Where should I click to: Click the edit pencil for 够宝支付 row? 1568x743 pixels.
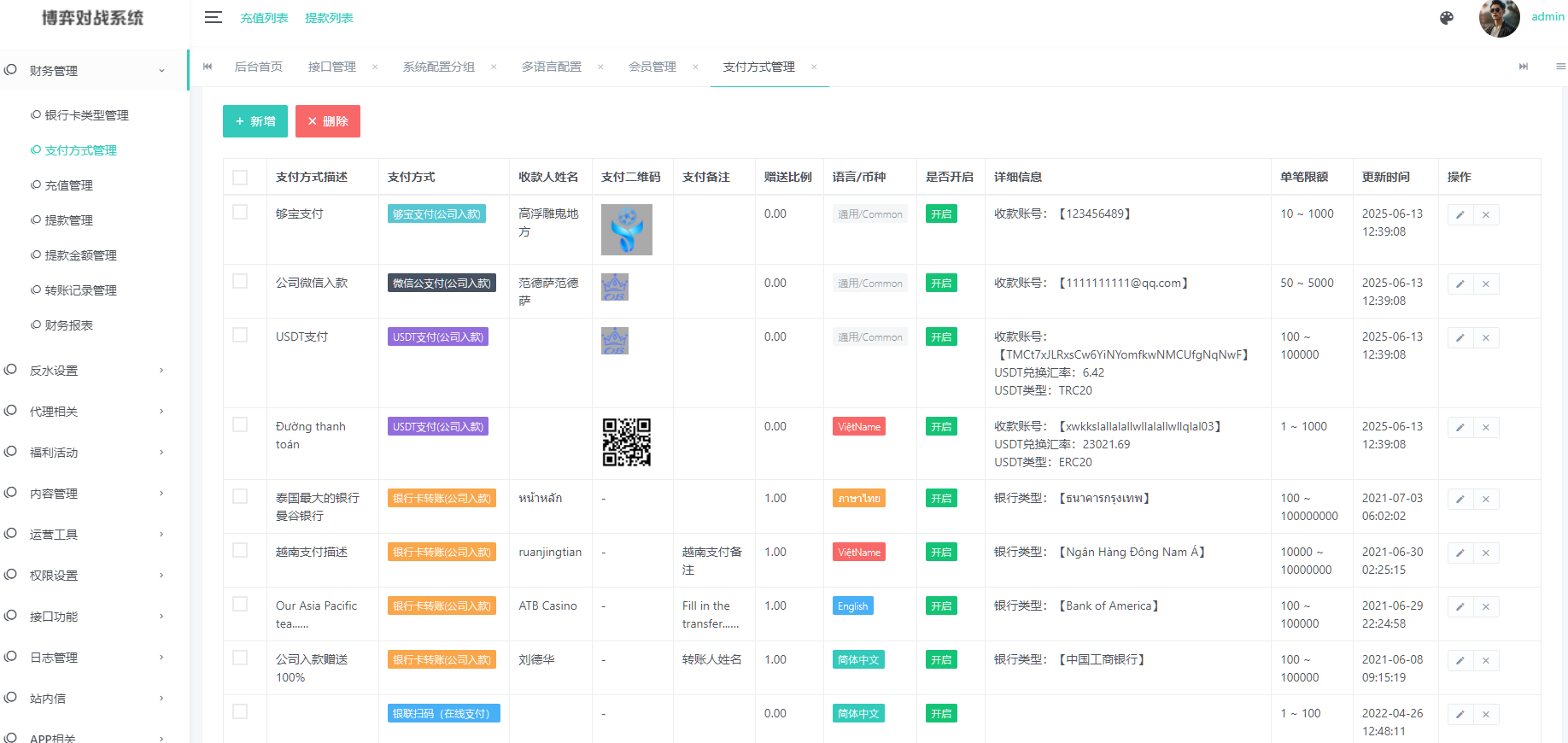coord(1460,214)
